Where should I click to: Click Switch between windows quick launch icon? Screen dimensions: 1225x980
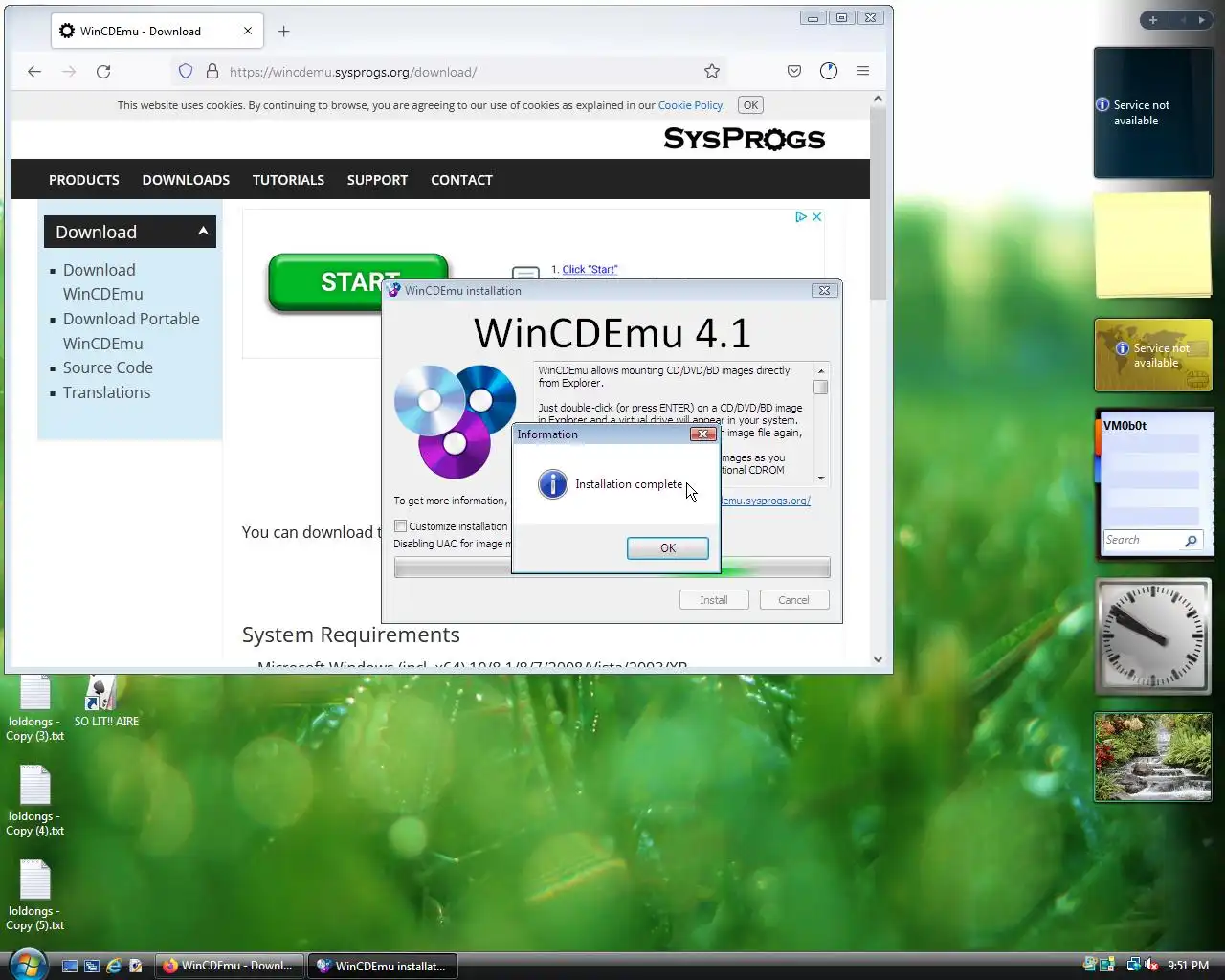[x=92, y=967]
